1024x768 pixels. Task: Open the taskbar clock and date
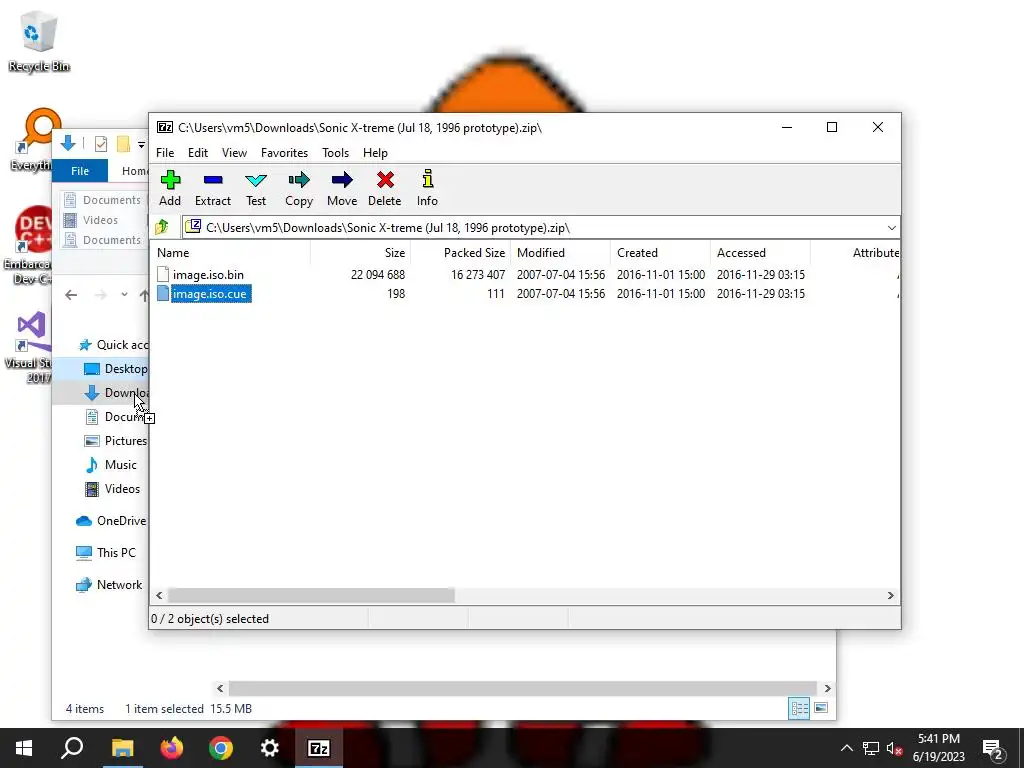[939, 748]
